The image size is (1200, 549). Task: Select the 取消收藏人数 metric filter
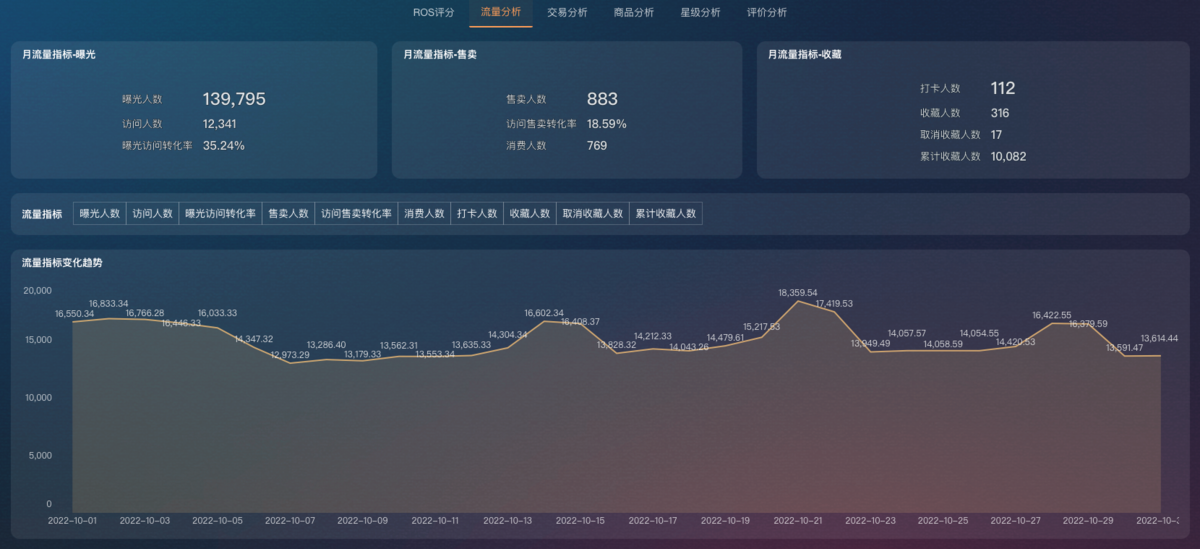click(x=593, y=214)
